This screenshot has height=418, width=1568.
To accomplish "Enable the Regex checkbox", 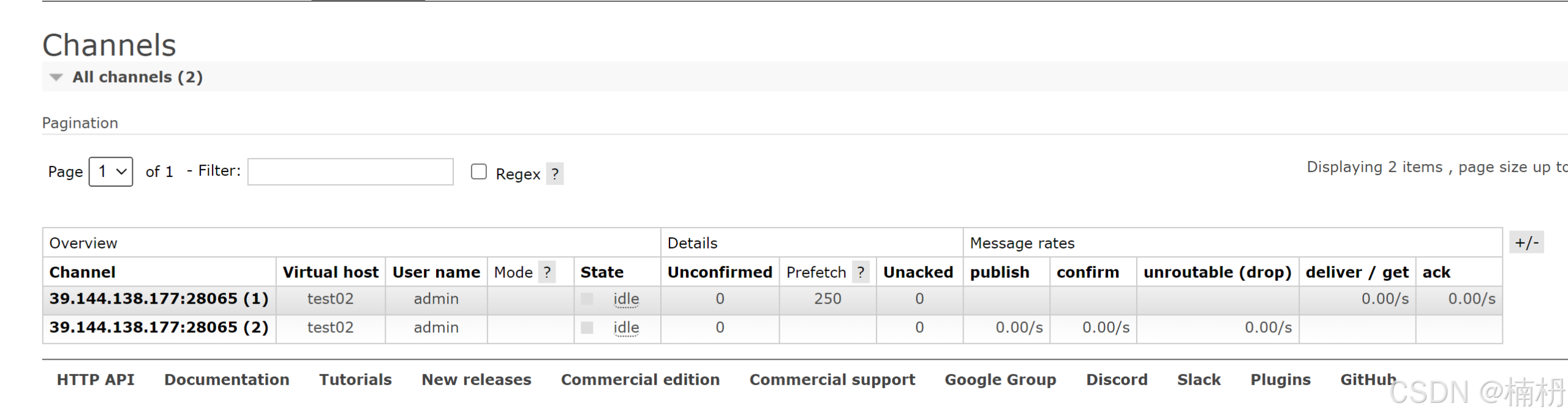I will click(478, 172).
